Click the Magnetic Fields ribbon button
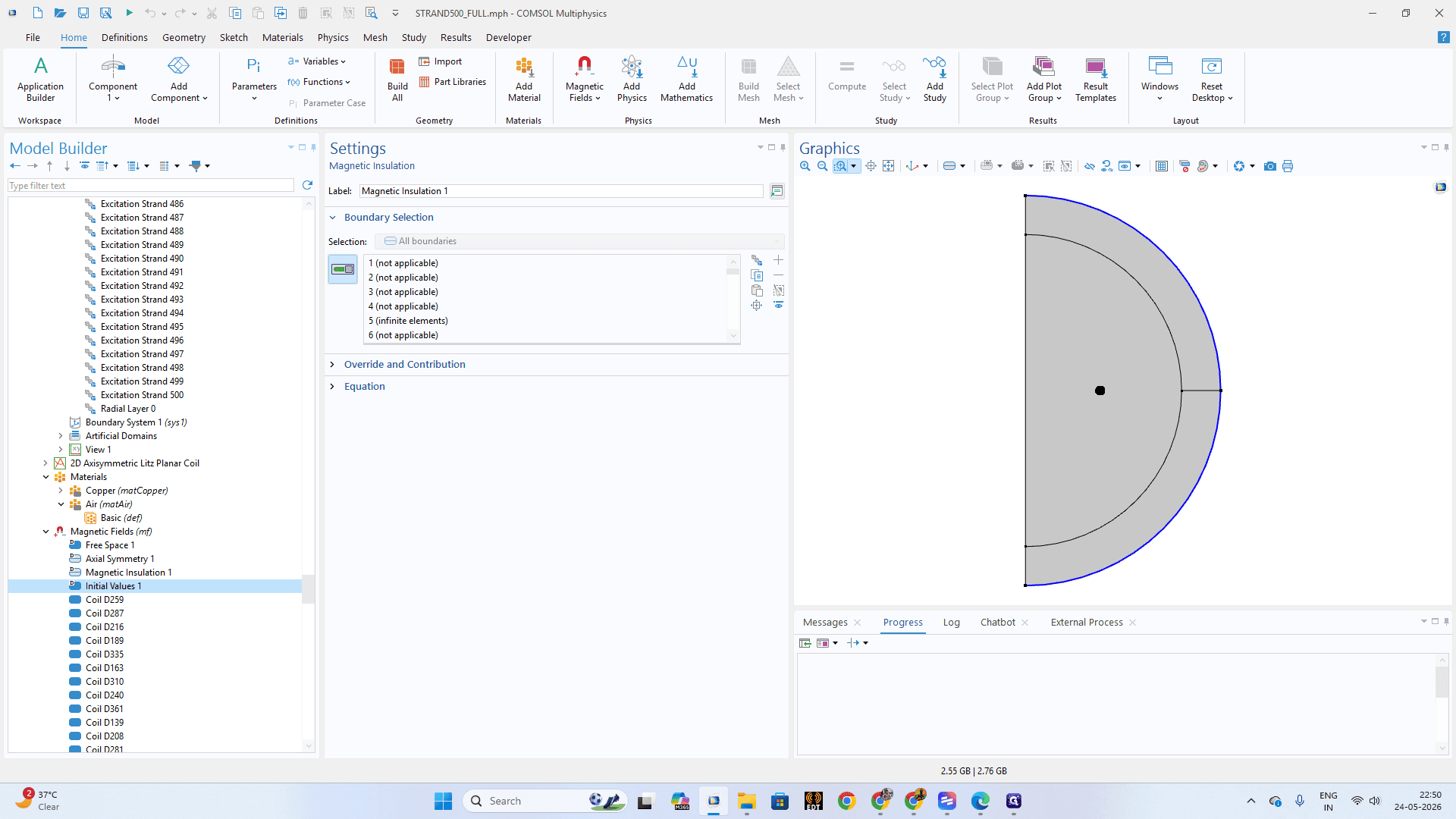 [584, 79]
